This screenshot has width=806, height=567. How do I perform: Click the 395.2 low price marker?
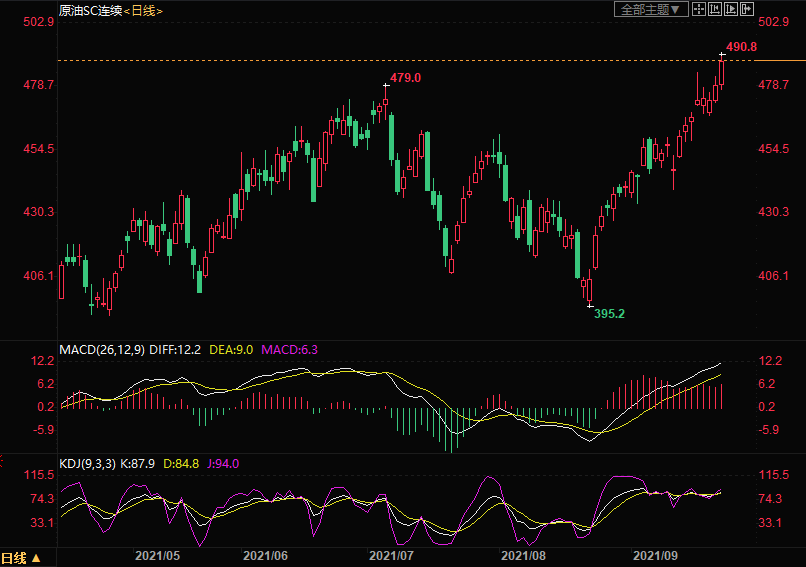[x=610, y=313]
